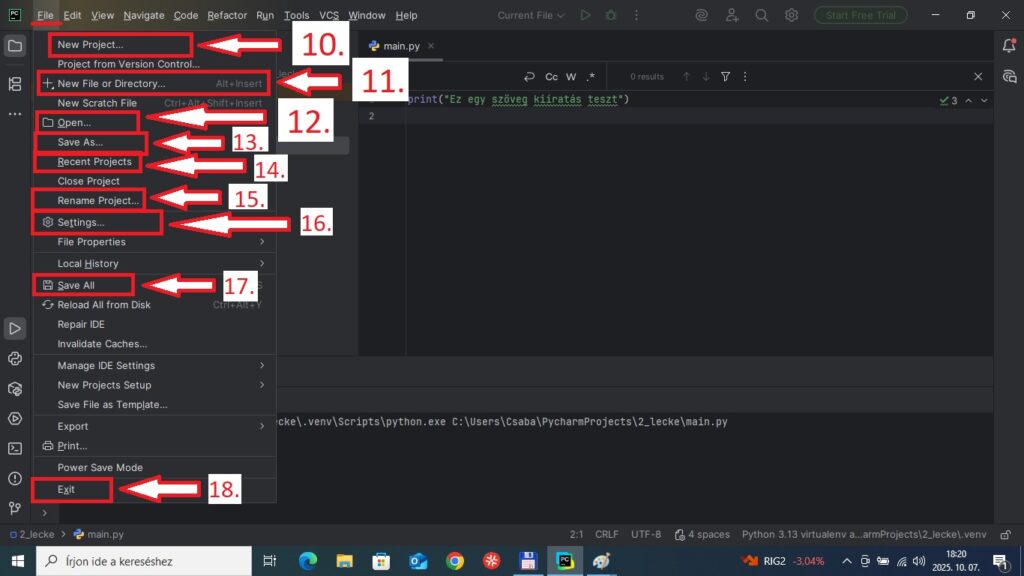The image size is (1024, 576).
Task: Select Settings... from the File menu
Action: (x=80, y=222)
